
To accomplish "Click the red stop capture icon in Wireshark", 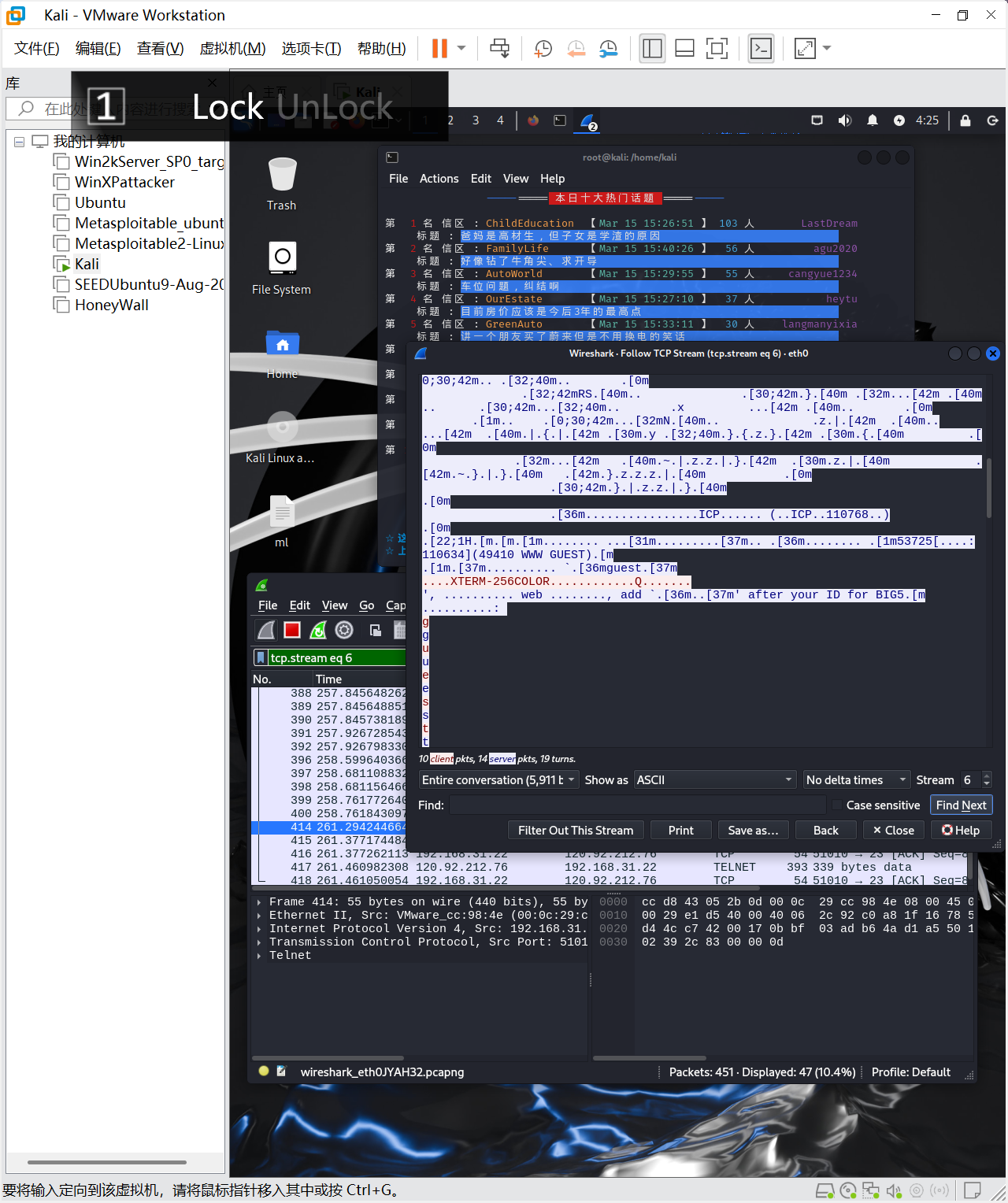I will [x=292, y=630].
